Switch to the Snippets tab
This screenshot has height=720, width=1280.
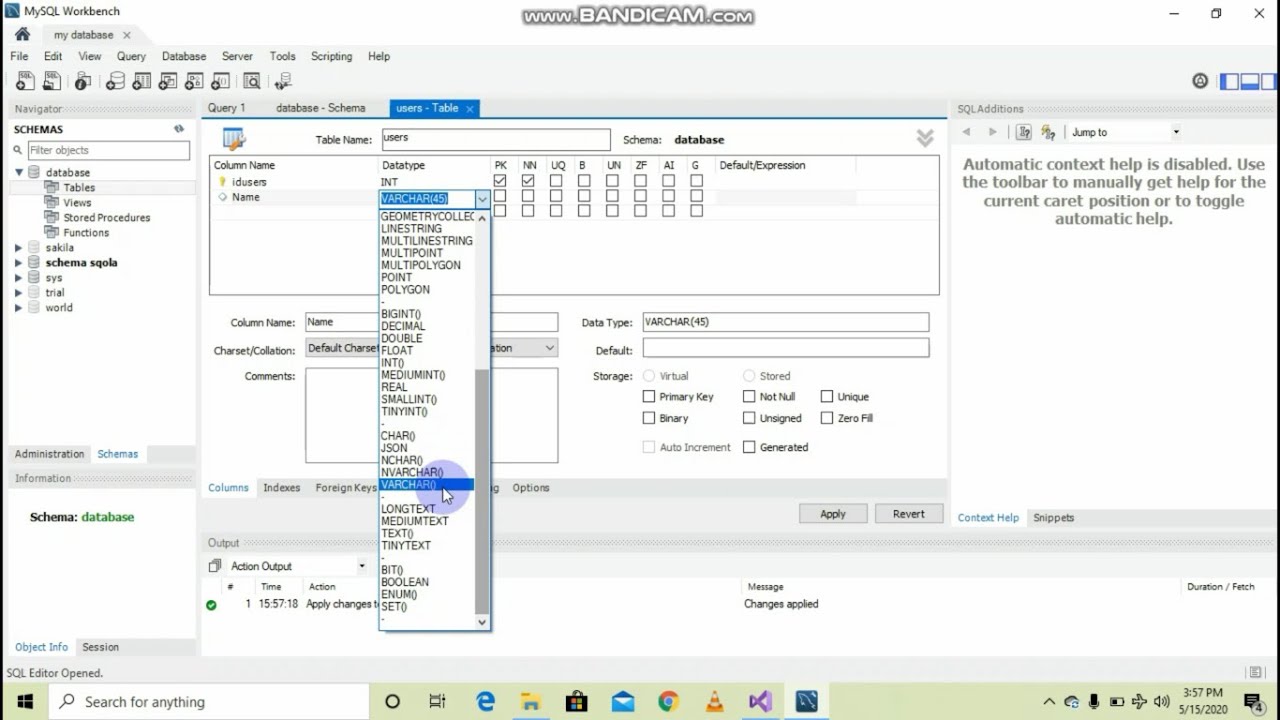(1053, 518)
